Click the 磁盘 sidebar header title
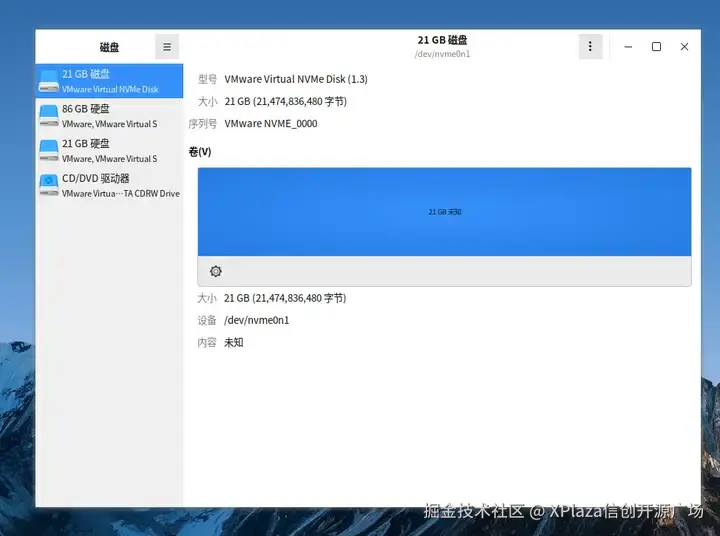Viewport: 720px width, 536px height. point(109,47)
